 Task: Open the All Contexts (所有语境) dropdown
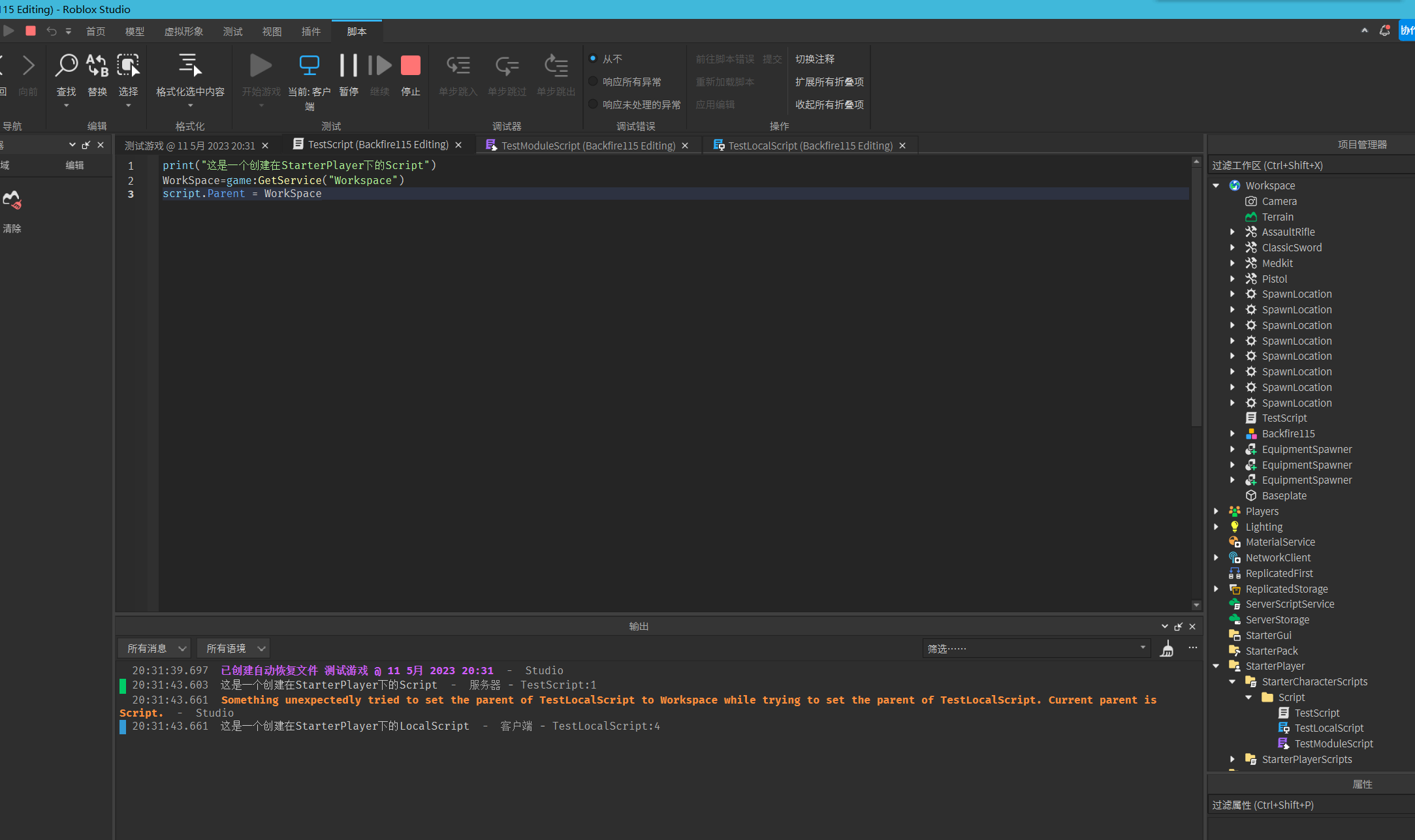pos(234,649)
